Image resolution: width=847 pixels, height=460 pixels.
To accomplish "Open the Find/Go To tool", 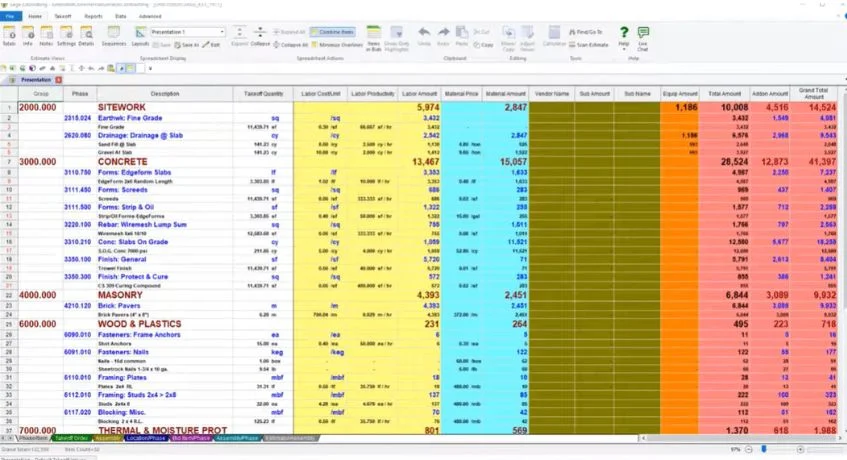I will 586,32.
